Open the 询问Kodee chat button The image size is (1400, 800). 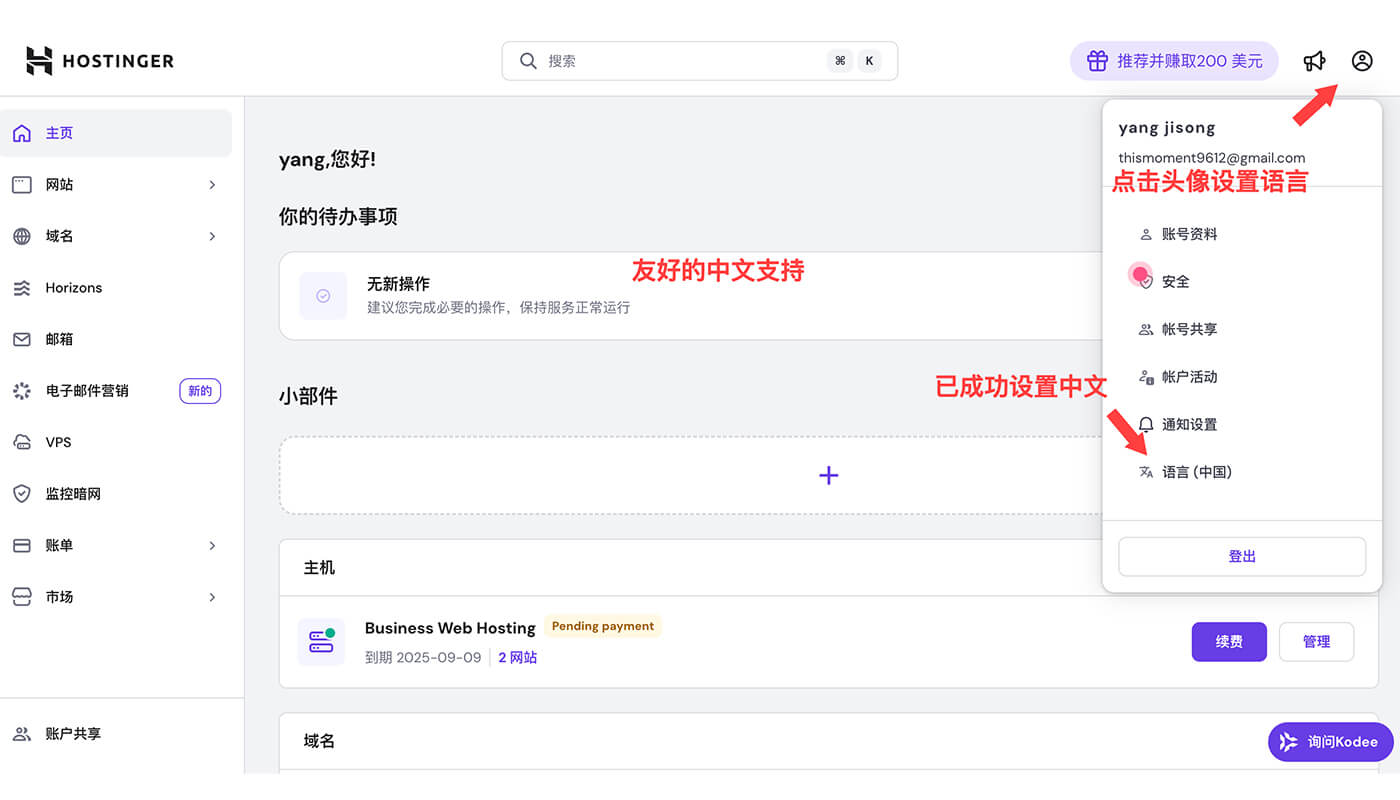[1330, 742]
